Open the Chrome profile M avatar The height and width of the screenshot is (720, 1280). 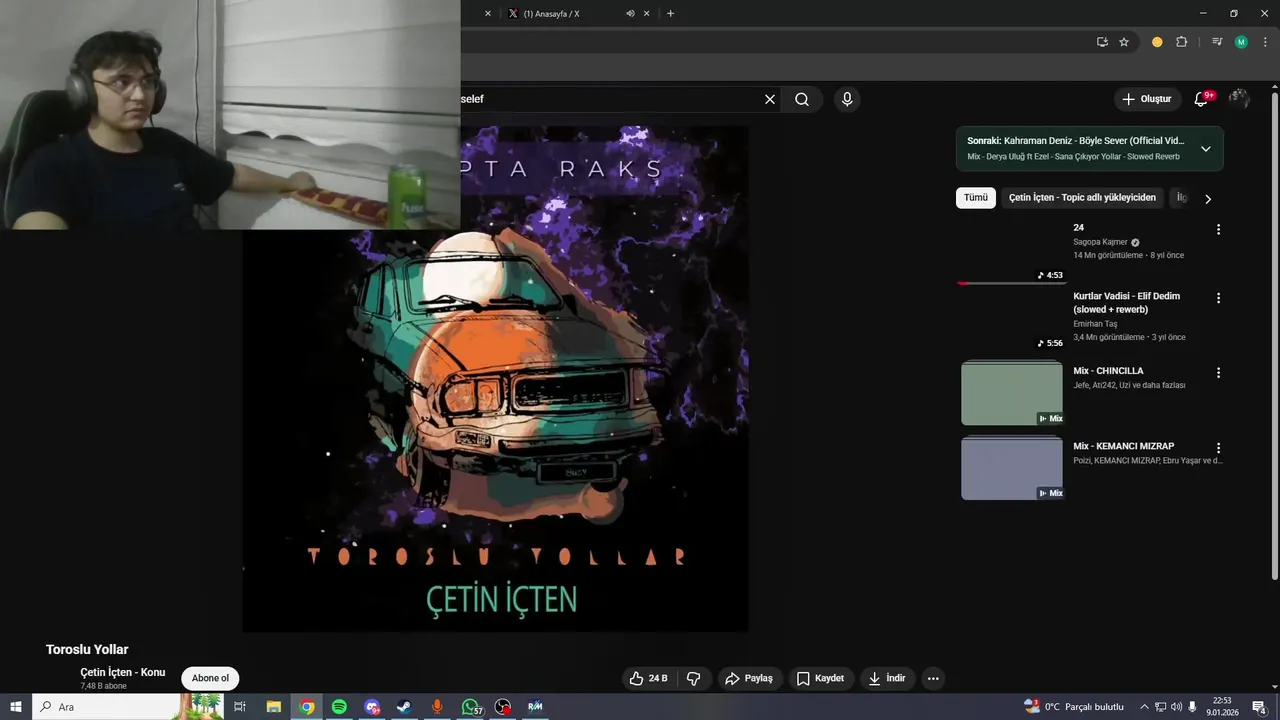tap(1241, 42)
